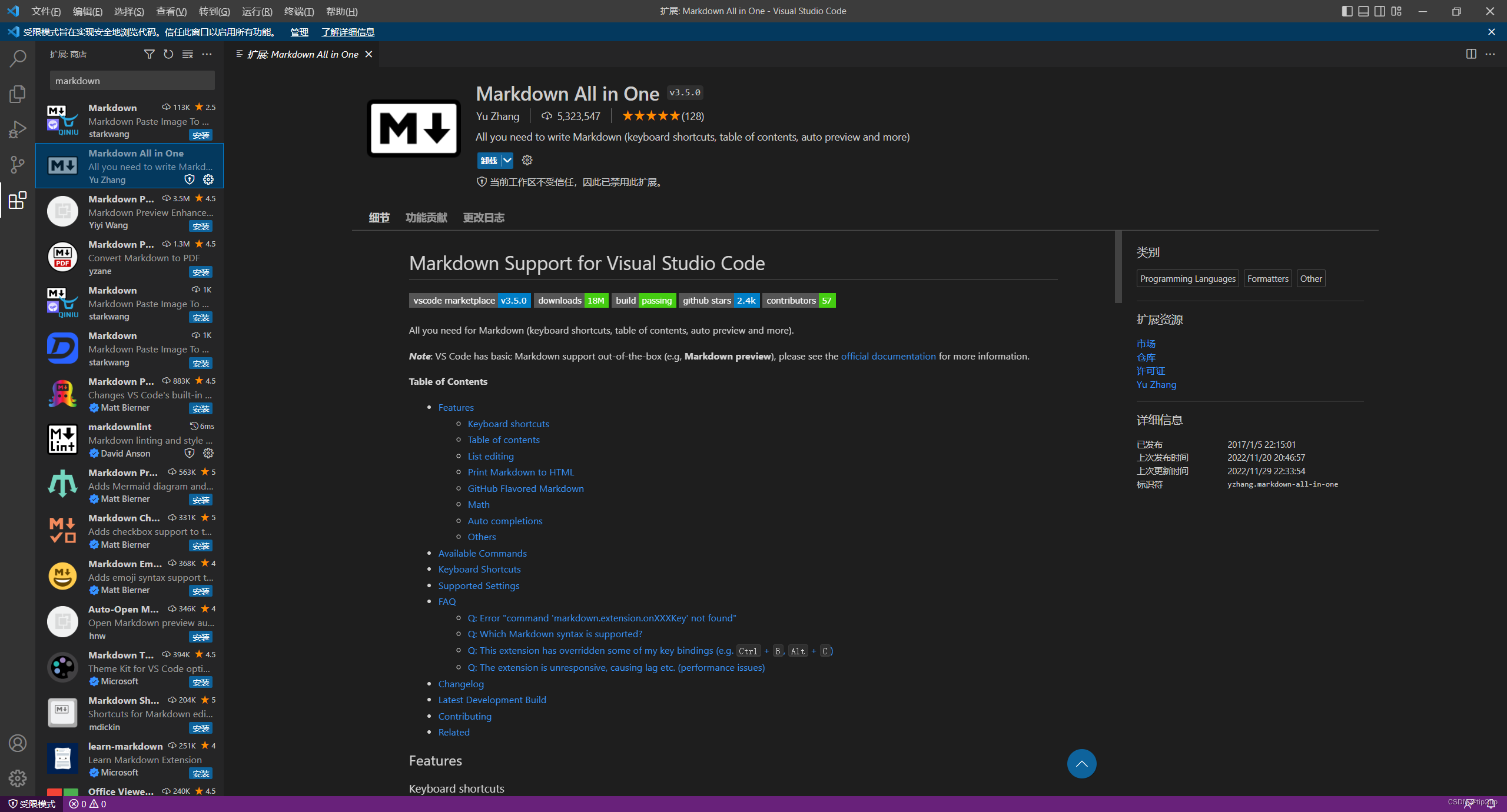Select the Formatters category tag

coord(1267,278)
